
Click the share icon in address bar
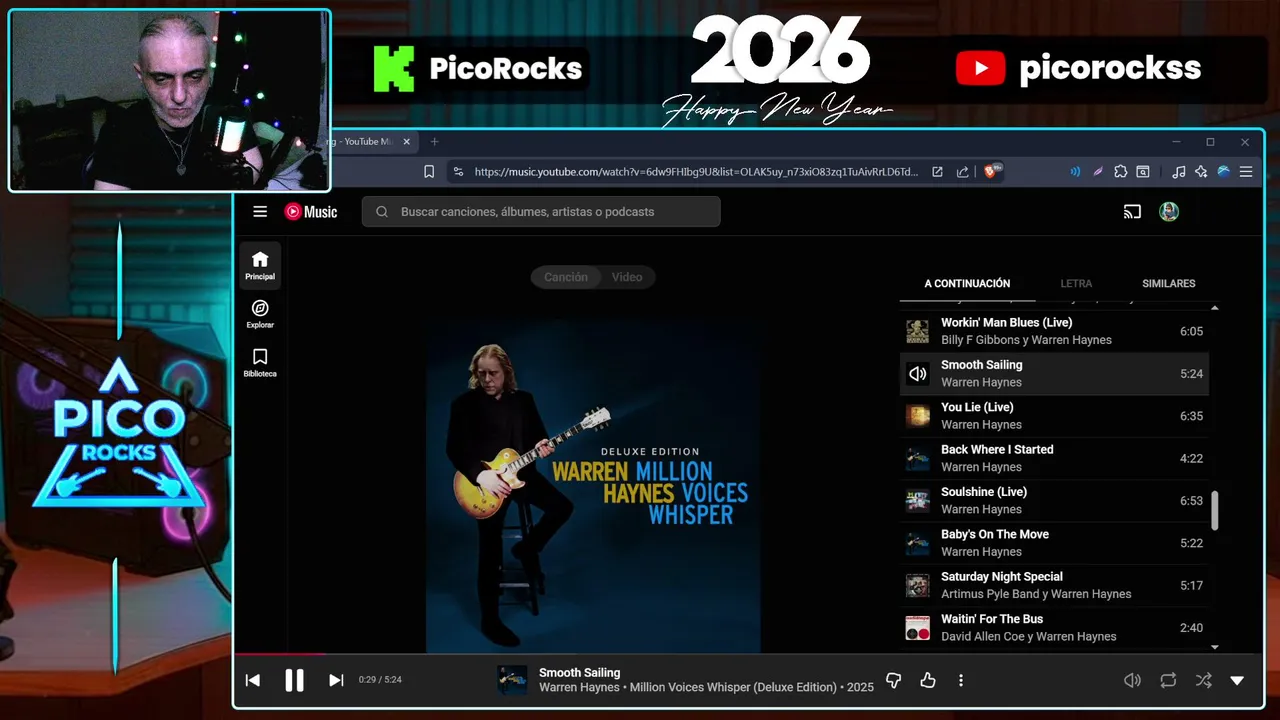coord(962,172)
